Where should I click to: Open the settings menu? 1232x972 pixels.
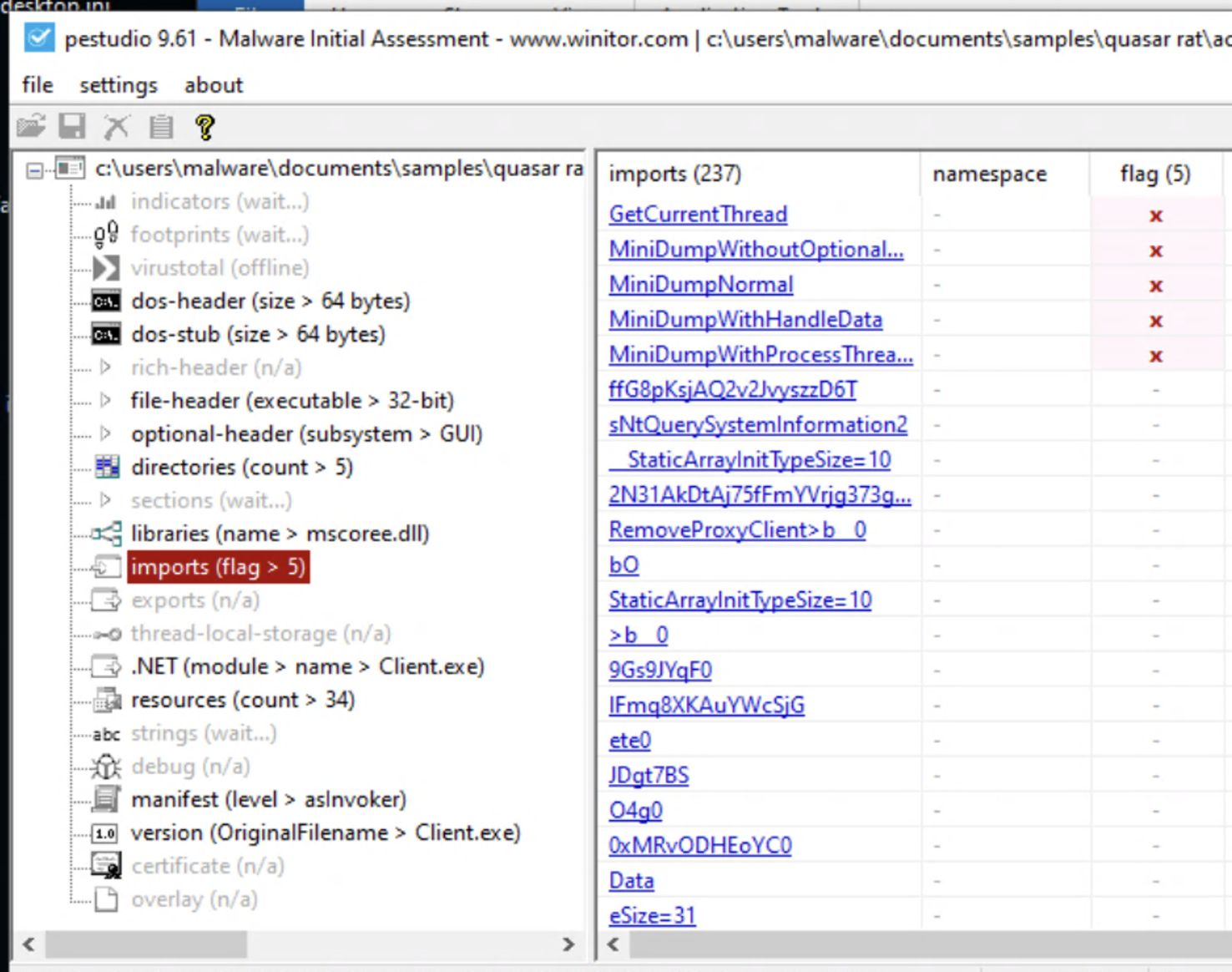click(x=119, y=85)
